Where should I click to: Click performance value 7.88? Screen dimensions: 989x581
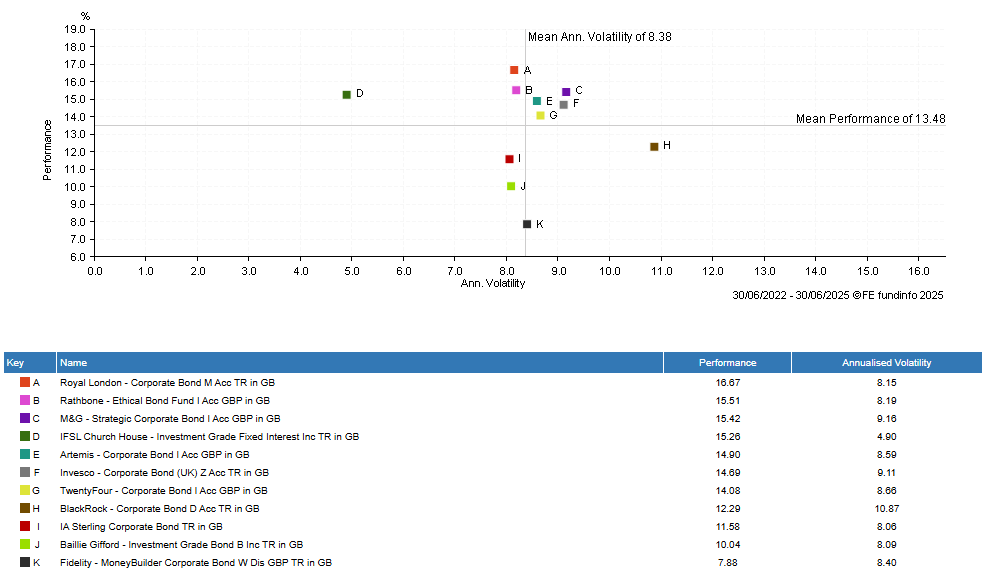tap(727, 562)
